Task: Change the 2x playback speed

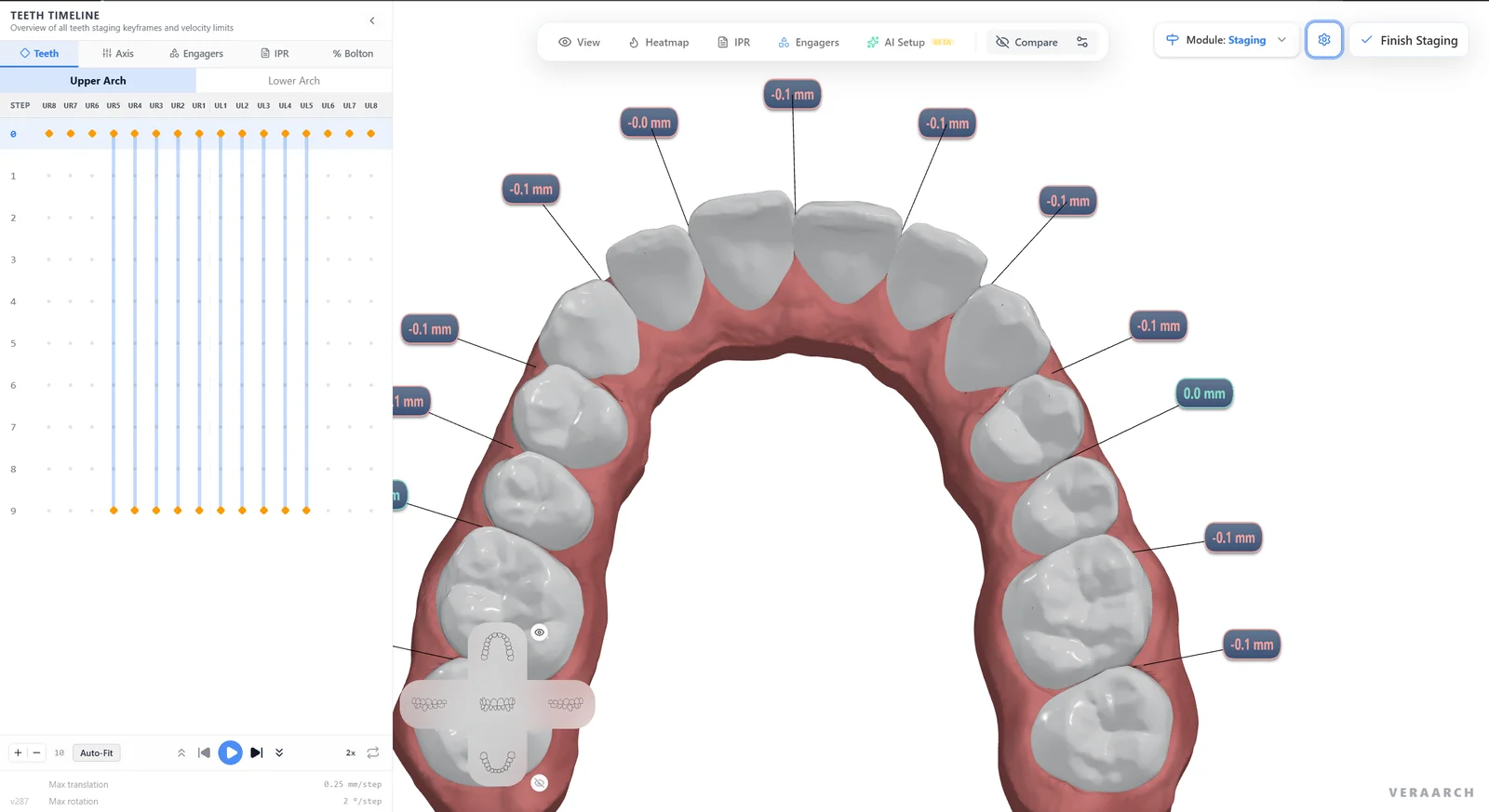Action: point(351,752)
